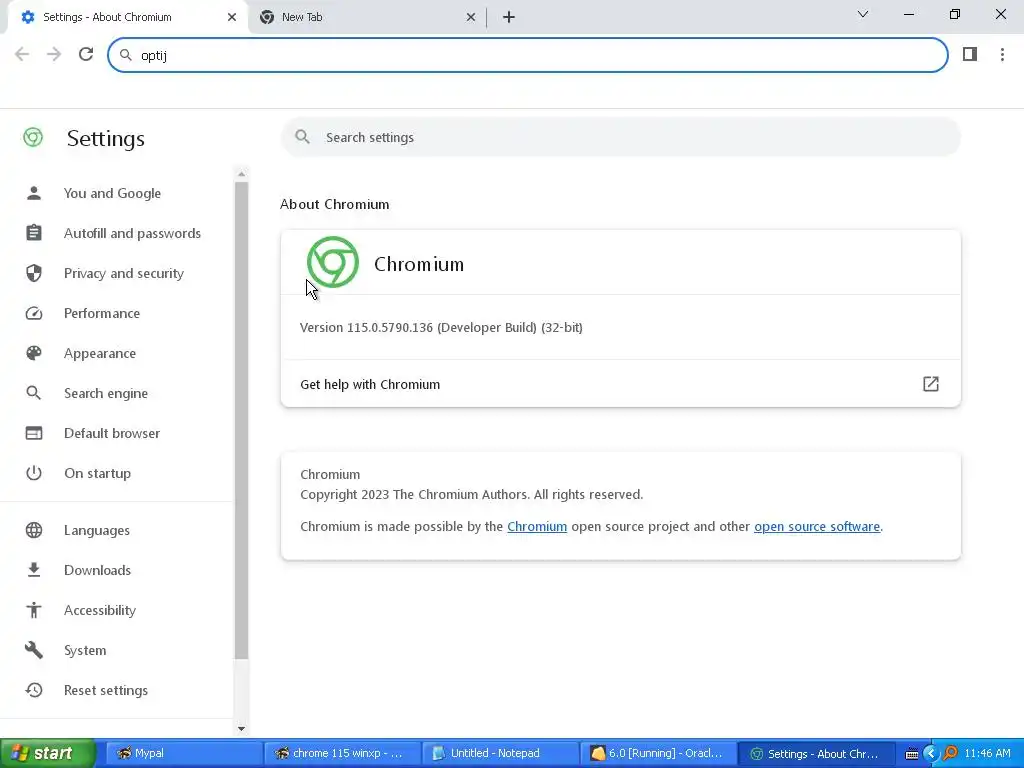Open the Chromium three-dot menu

pyautogui.click(x=1002, y=54)
